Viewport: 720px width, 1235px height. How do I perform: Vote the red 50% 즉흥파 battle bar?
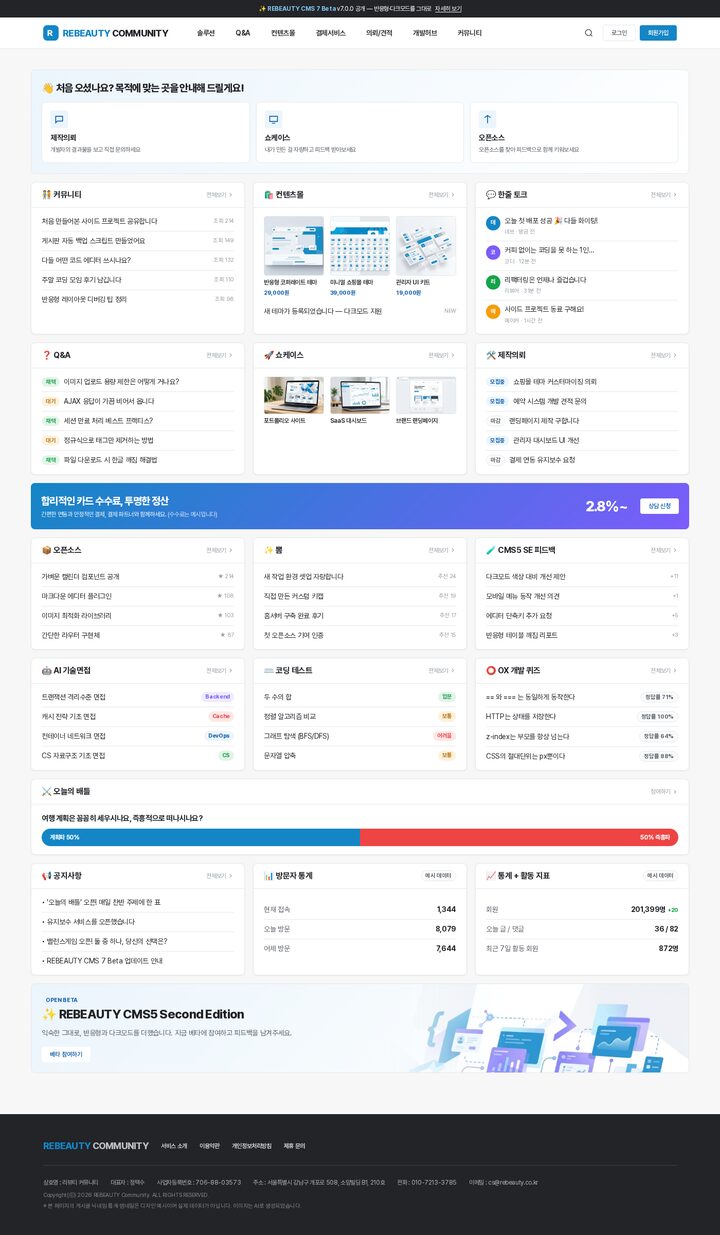(x=519, y=837)
